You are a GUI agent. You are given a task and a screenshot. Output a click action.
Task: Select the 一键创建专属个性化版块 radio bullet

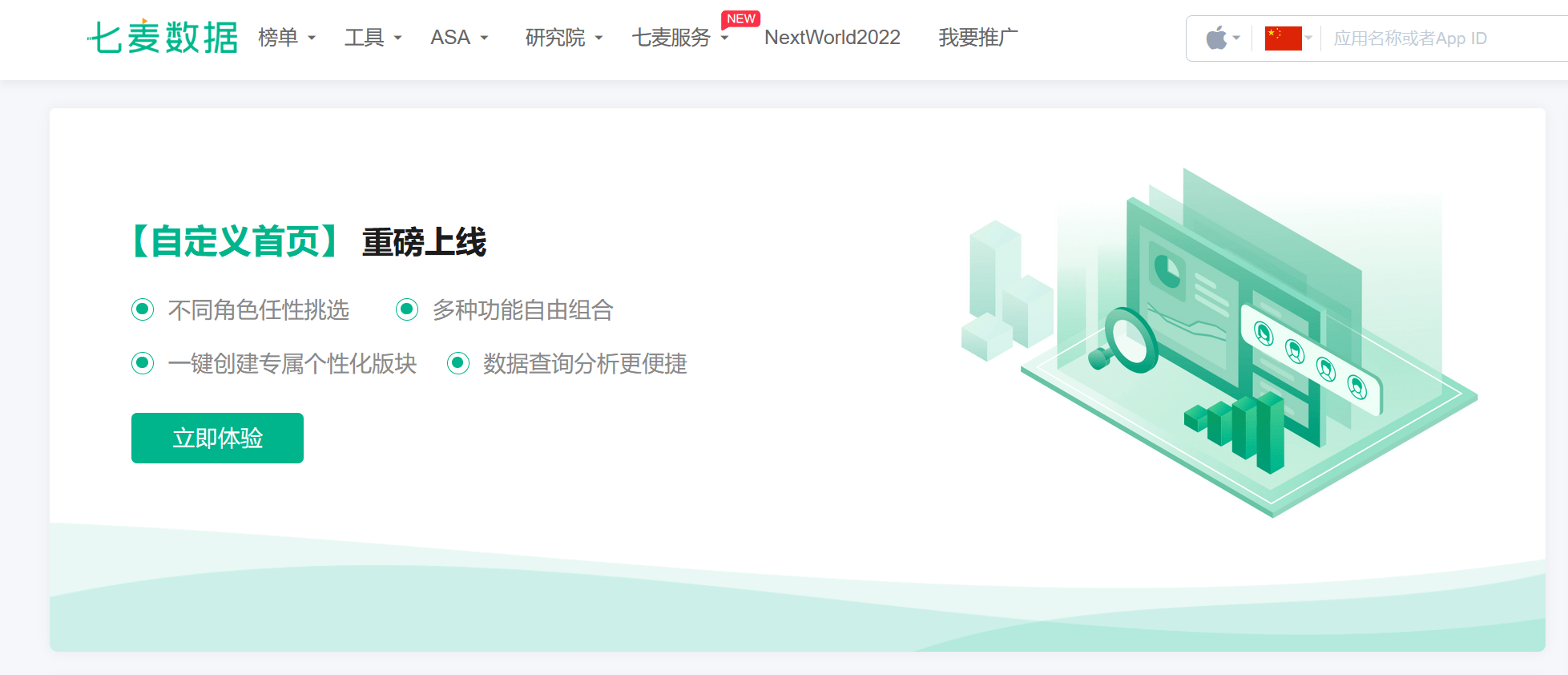click(143, 363)
